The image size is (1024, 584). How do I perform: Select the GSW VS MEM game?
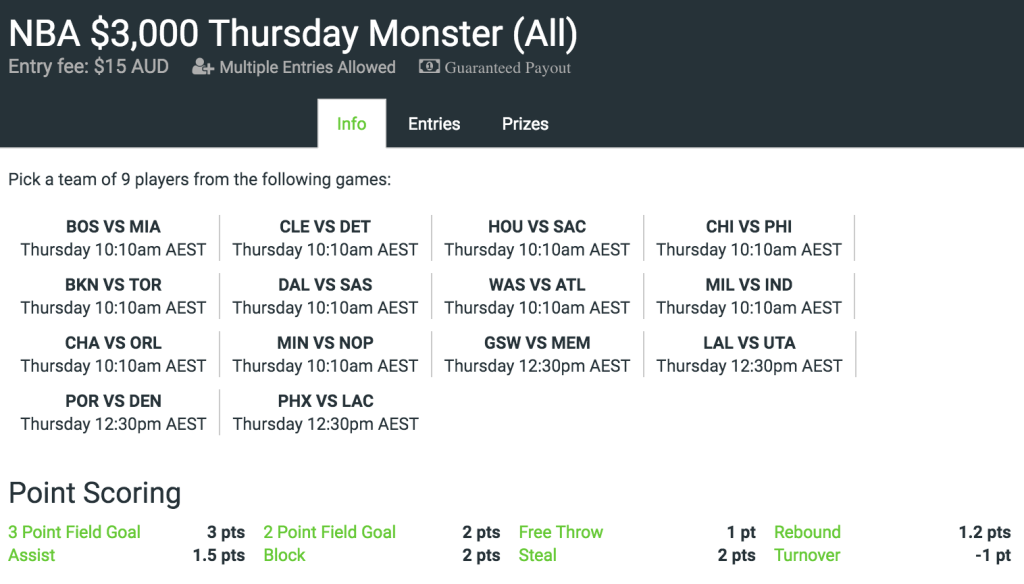pyautogui.click(x=537, y=354)
